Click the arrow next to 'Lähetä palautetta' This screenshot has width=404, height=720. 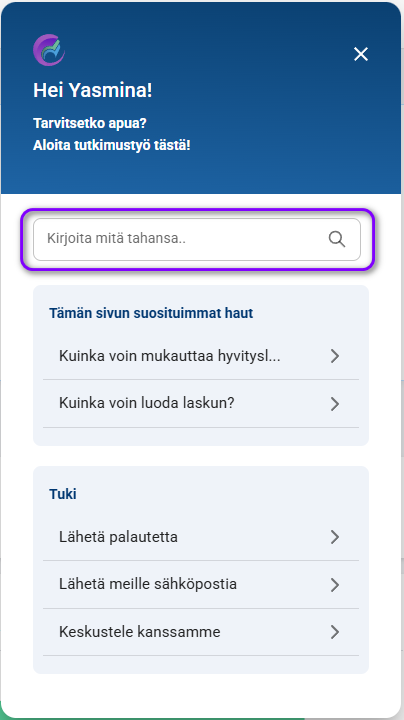pos(335,537)
